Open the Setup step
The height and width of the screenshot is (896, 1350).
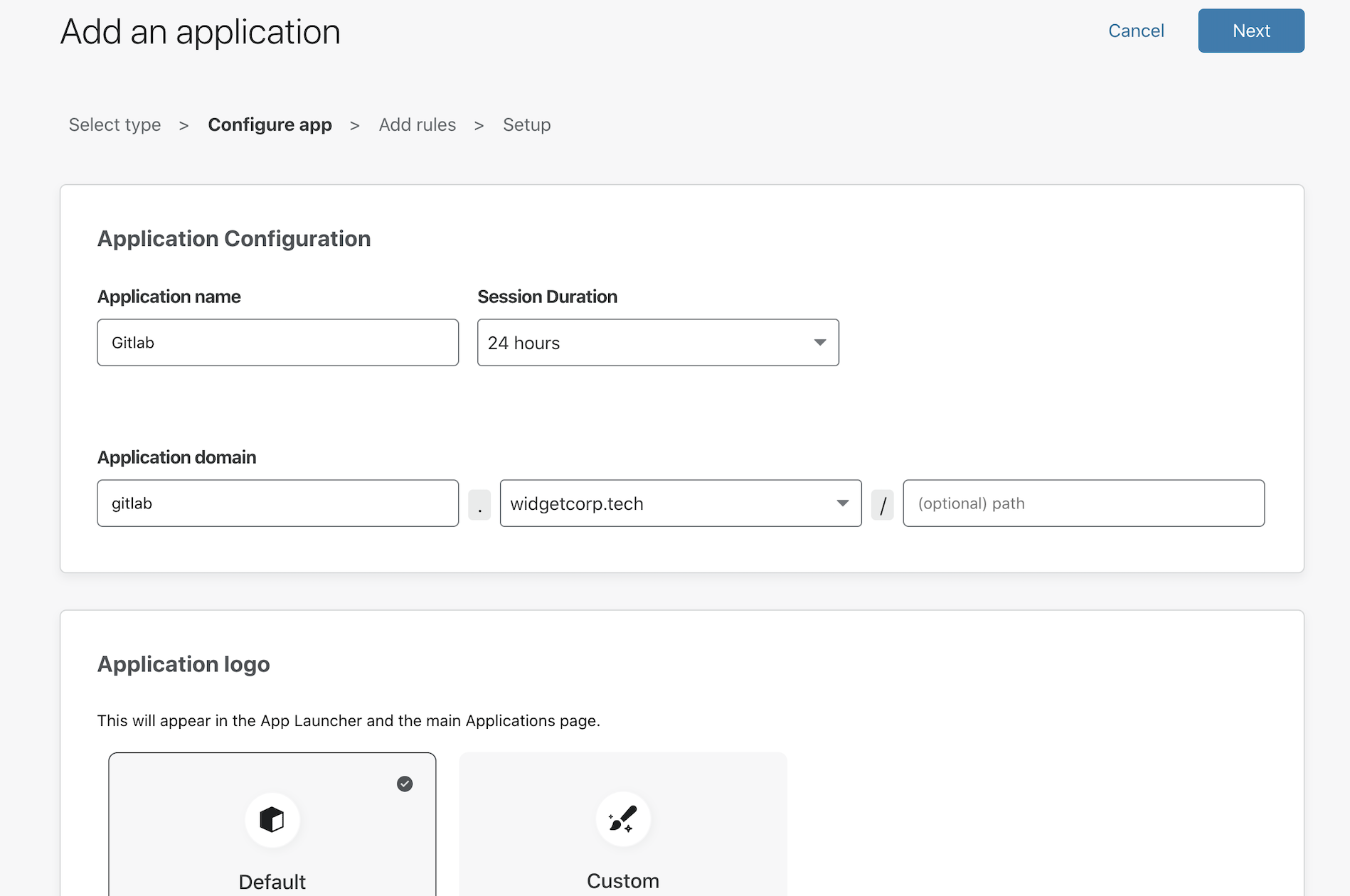click(526, 124)
